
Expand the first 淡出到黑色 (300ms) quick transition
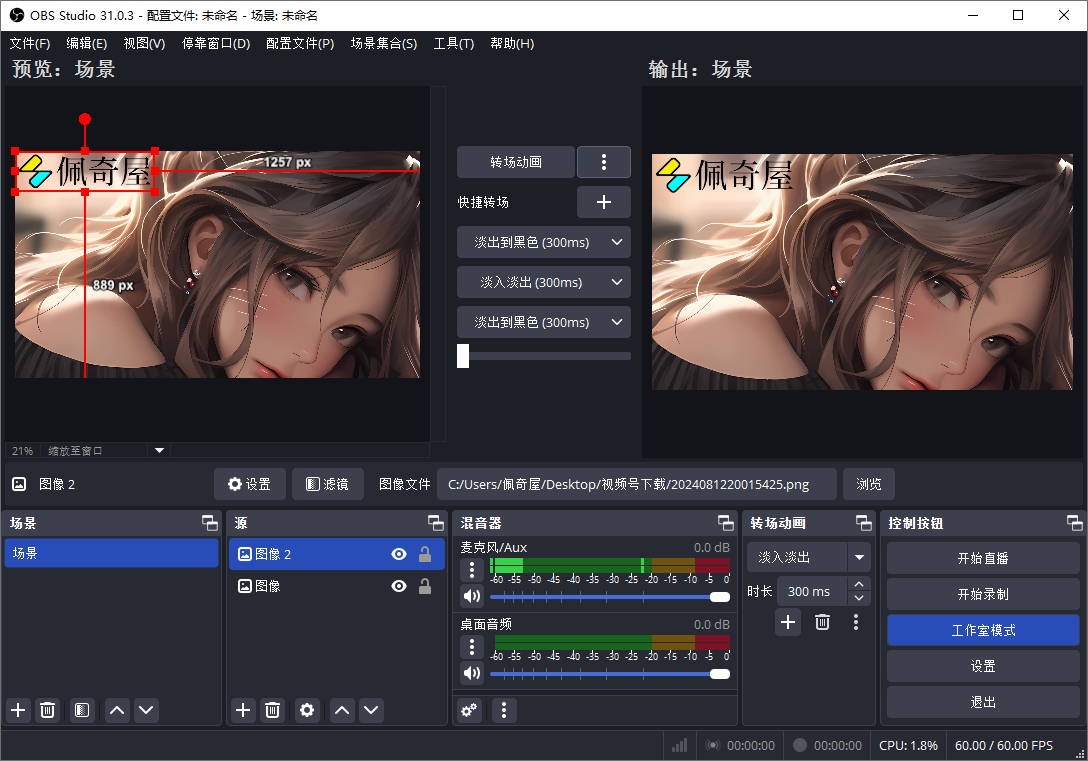[x=543, y=242]
